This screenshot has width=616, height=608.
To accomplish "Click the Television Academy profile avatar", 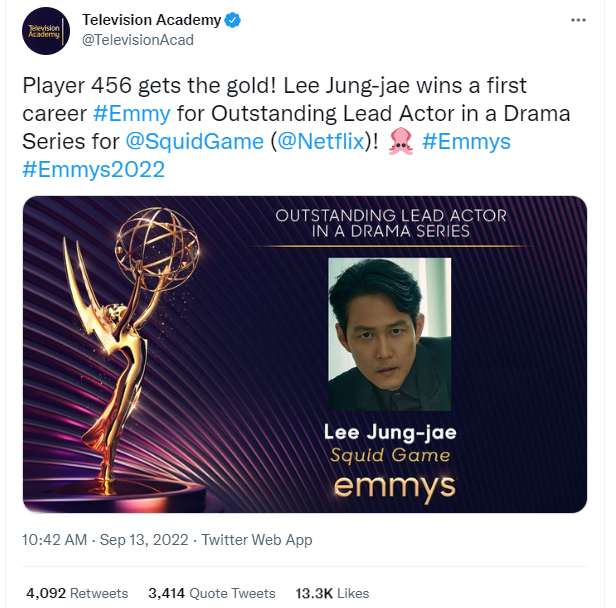I will click(x=46, y=30).
